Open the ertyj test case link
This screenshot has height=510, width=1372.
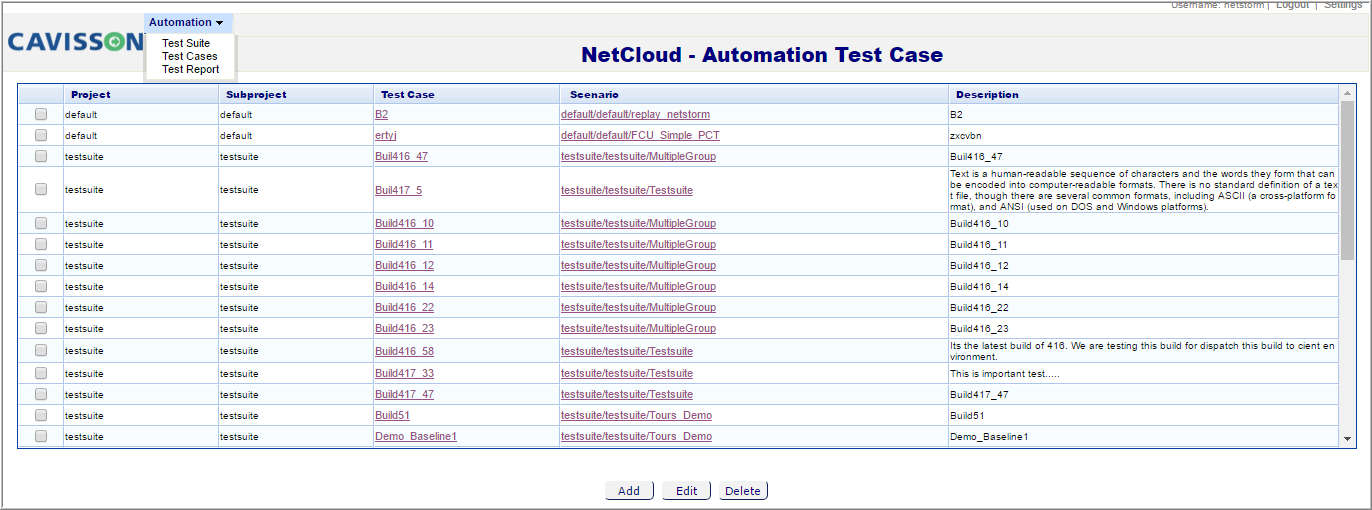[x=386, y=136]
